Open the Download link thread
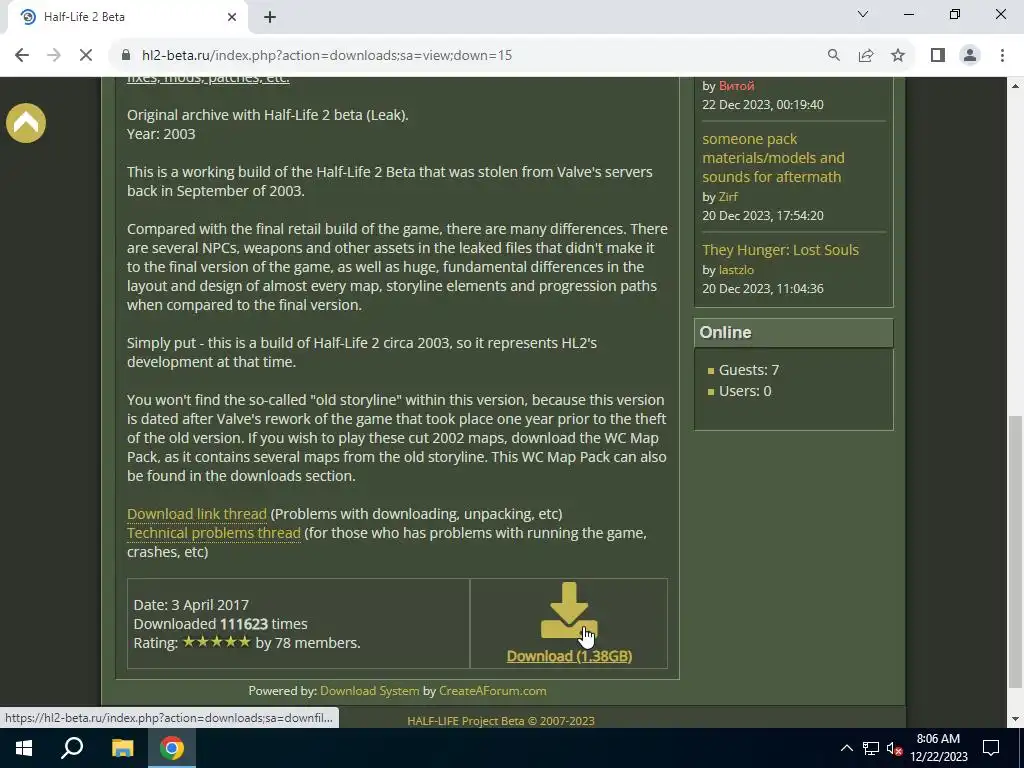The image size is (1024, 768). 197,514
